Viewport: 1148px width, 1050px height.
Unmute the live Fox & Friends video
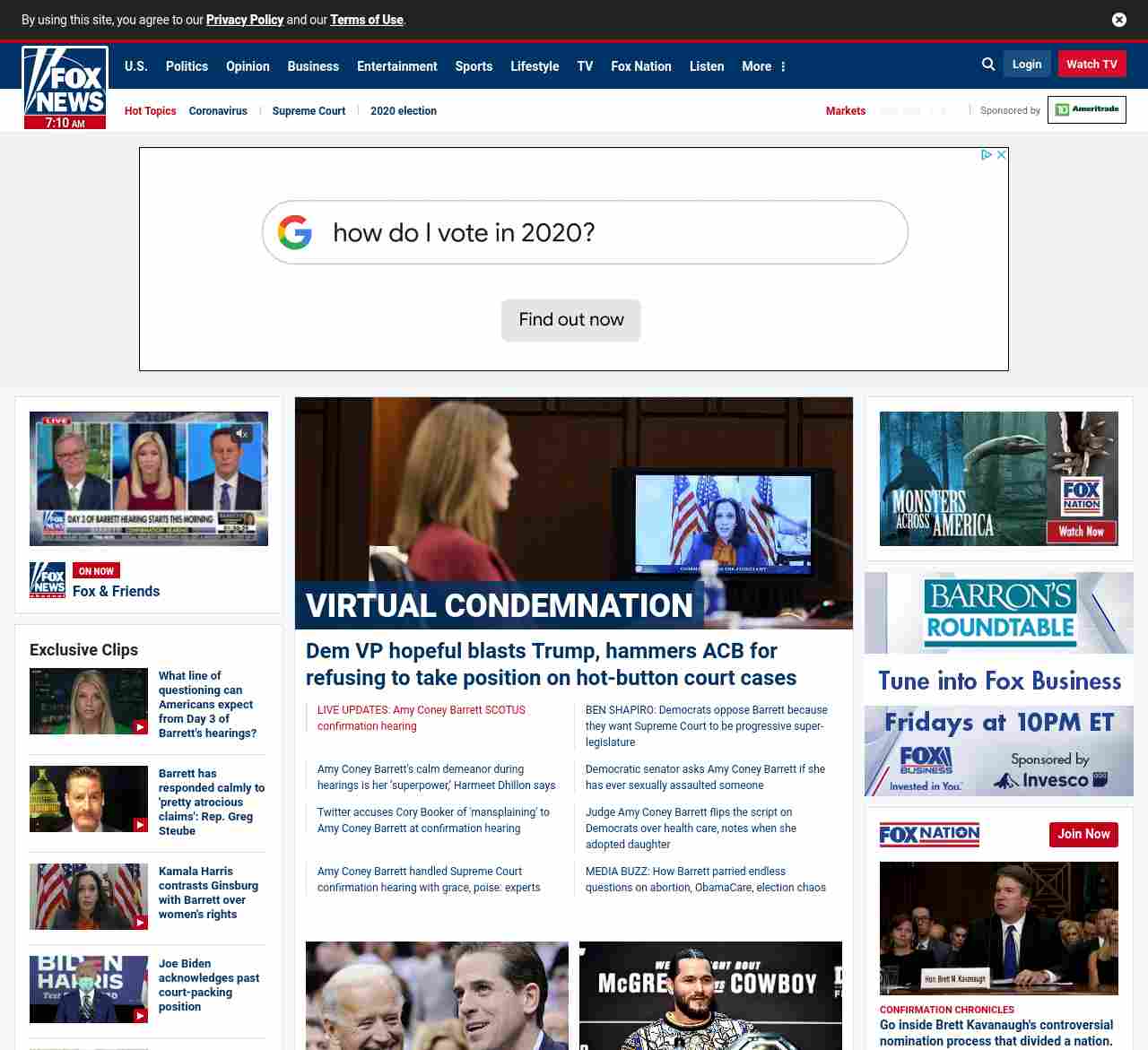(x=241, y=434)
